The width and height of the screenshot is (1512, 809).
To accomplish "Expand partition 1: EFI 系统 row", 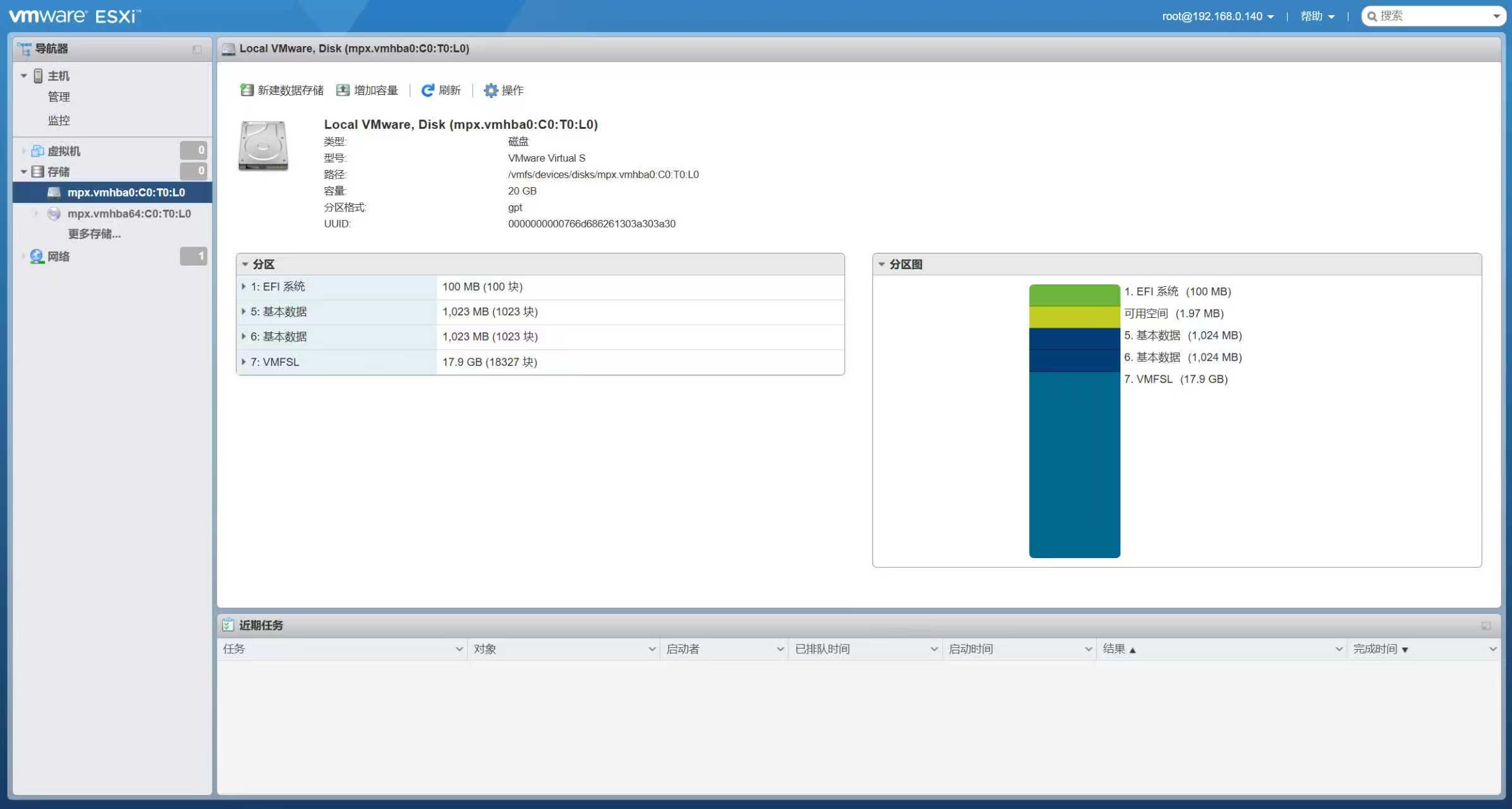I will (244, 287).
